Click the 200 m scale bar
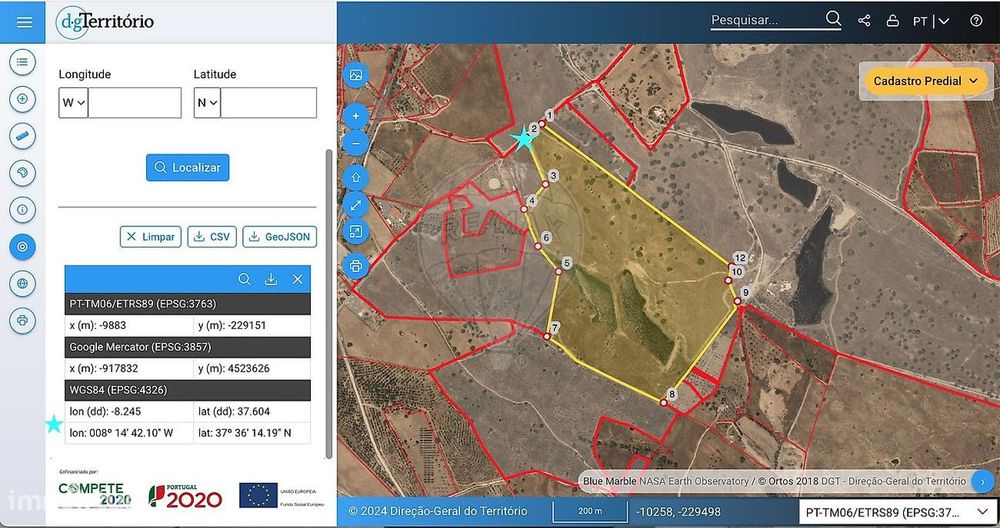1000x528 pixels. pyautogui.click(x=590, y=512)
